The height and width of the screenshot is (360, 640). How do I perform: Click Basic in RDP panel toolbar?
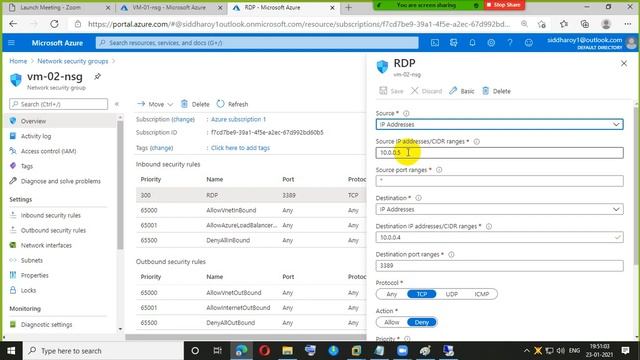[x=462, y=91]
